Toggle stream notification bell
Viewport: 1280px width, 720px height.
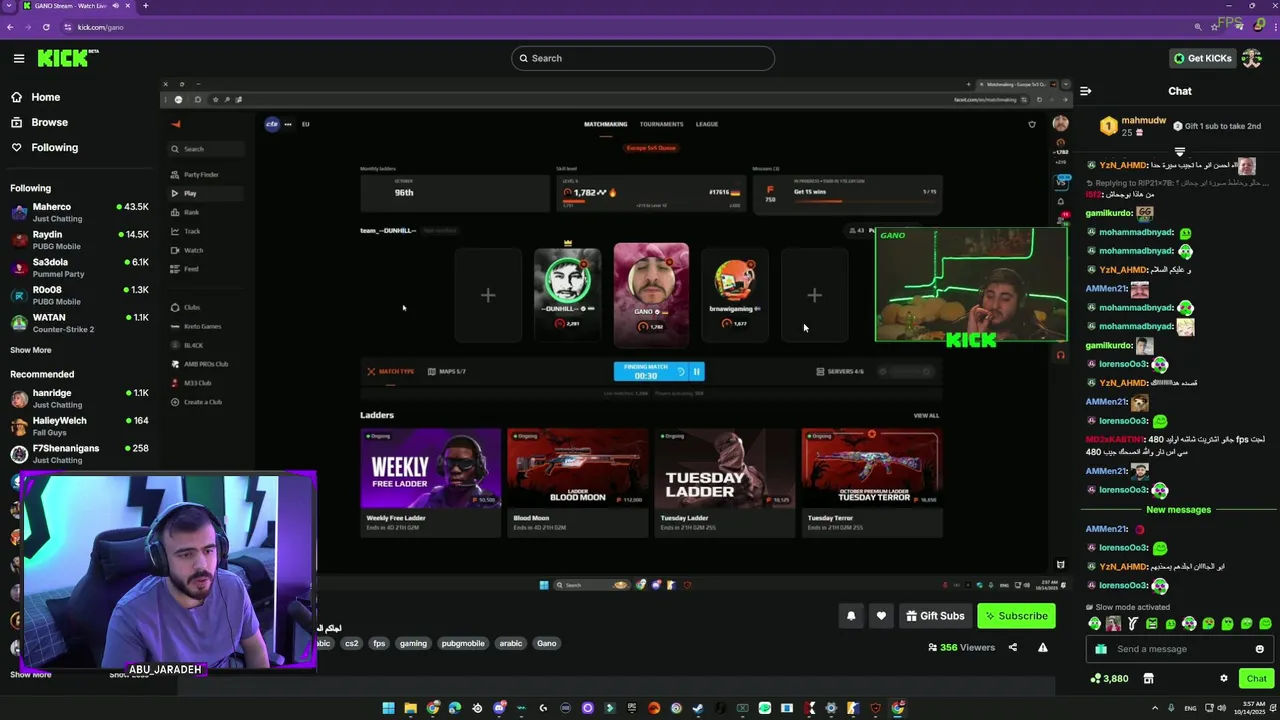(851, 616)
